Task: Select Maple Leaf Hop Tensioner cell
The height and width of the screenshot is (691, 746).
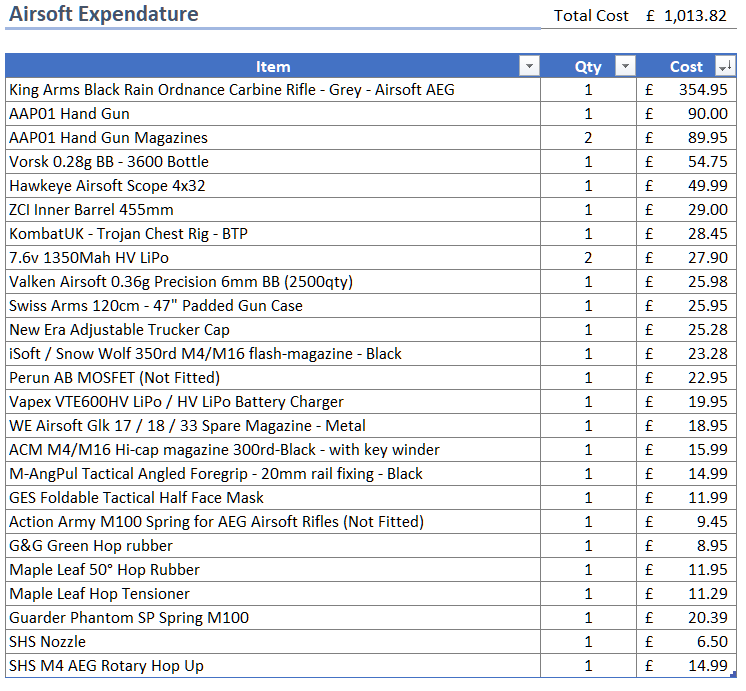Action: (273, 593)
